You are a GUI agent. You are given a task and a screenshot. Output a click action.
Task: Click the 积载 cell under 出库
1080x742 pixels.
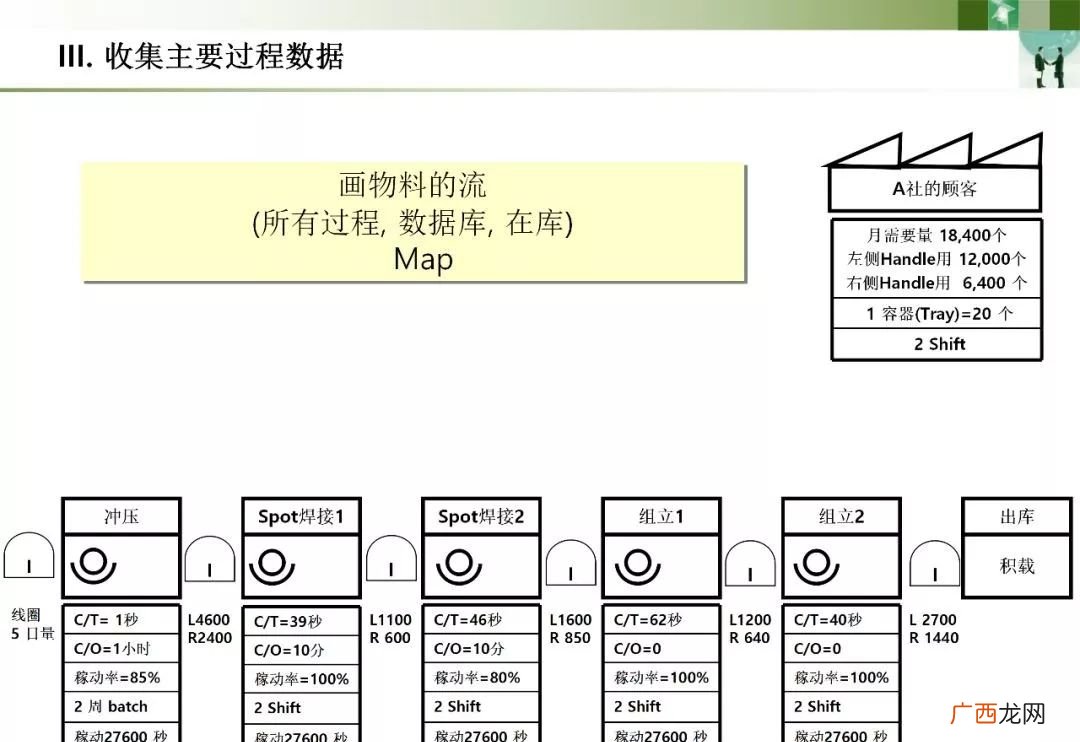1017,566
